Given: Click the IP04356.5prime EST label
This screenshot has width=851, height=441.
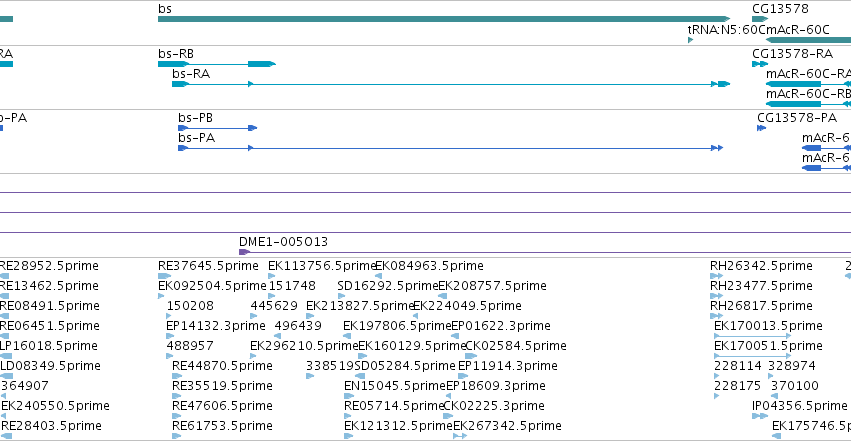Looking at the screenshot, I should tap(799, 406).
